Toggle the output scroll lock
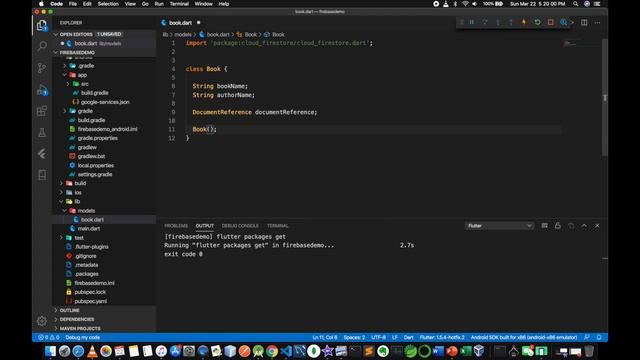 558,226
